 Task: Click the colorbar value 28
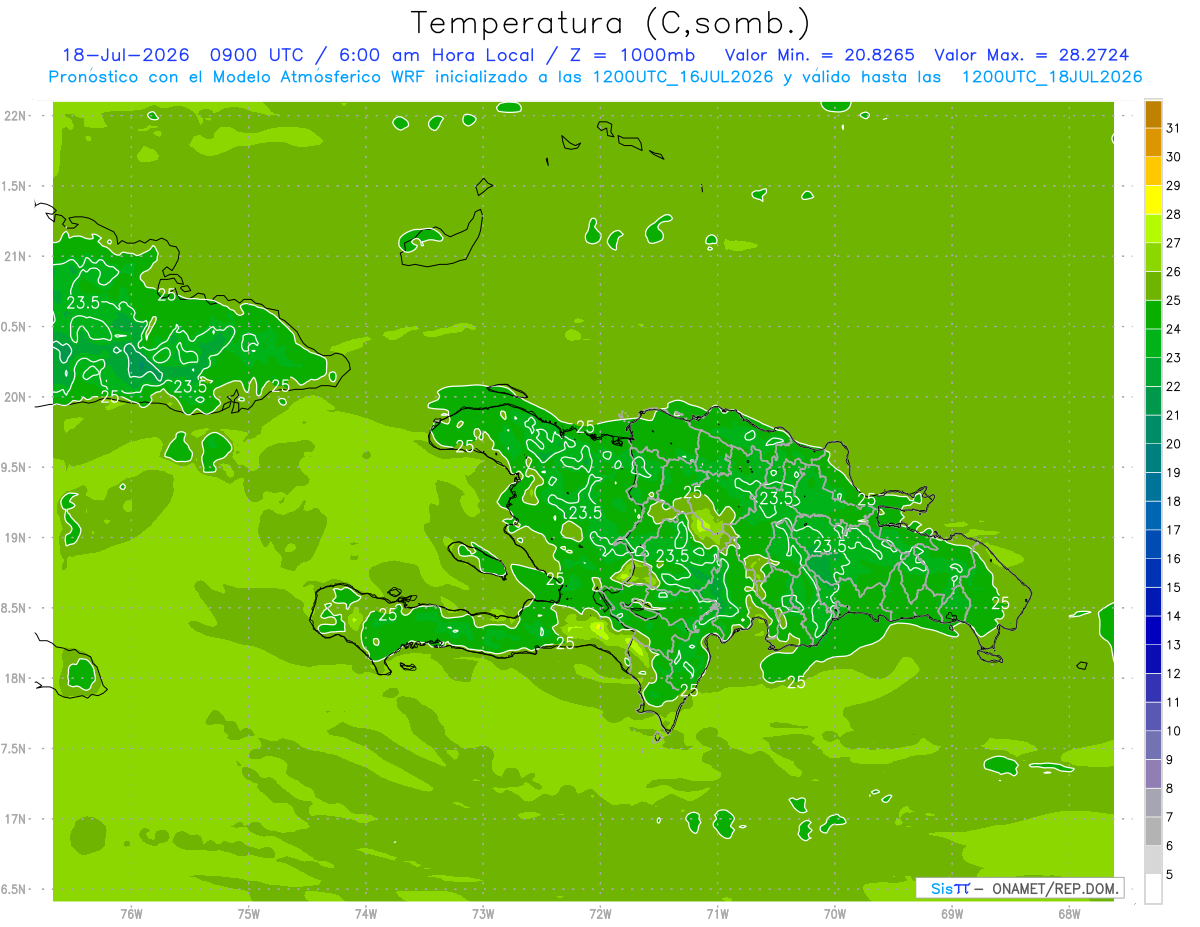pyautogui.click(x=1174, y=214)
